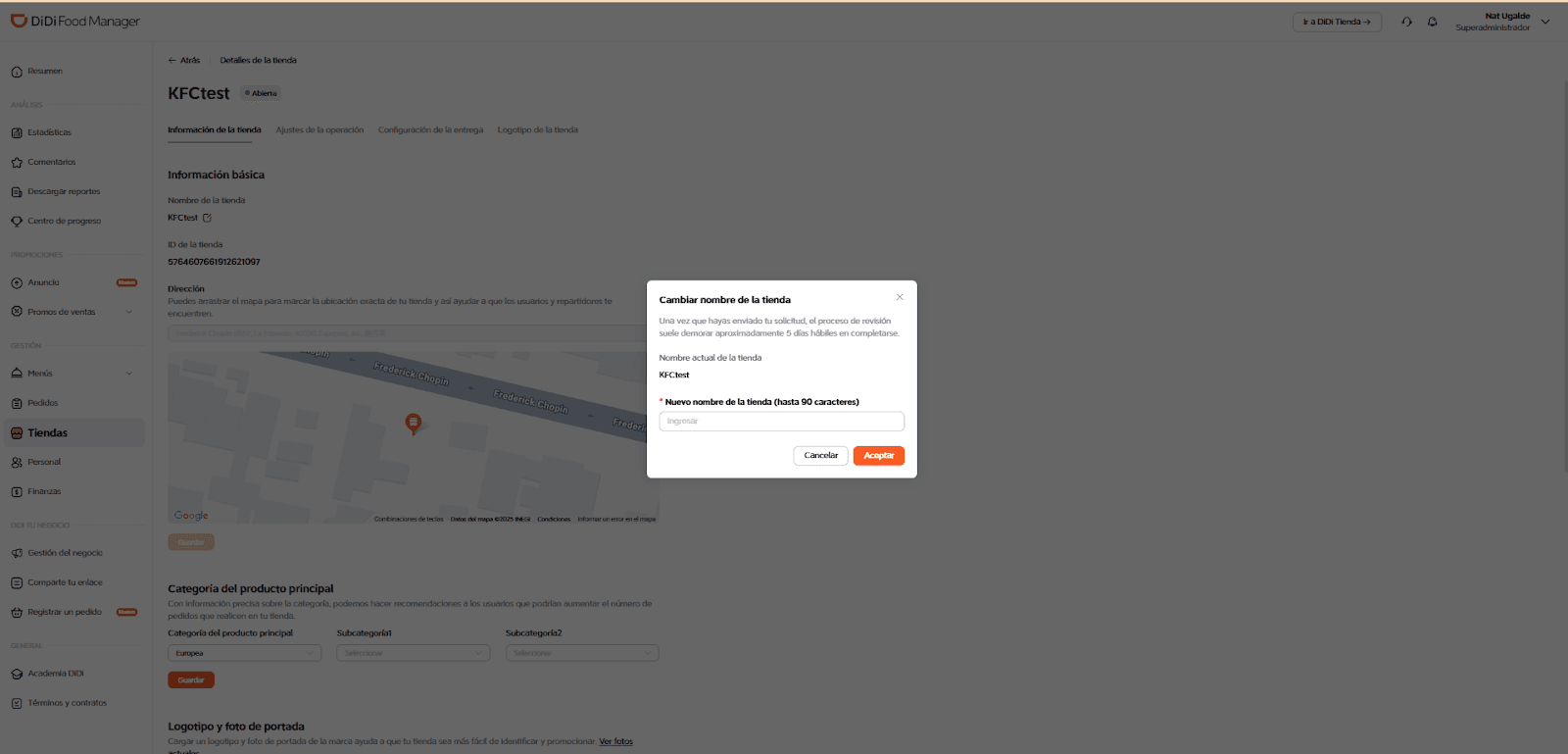Expand the Promos de ventas submenu
This screenshot has width=1568, height=754.
(128, 312)
